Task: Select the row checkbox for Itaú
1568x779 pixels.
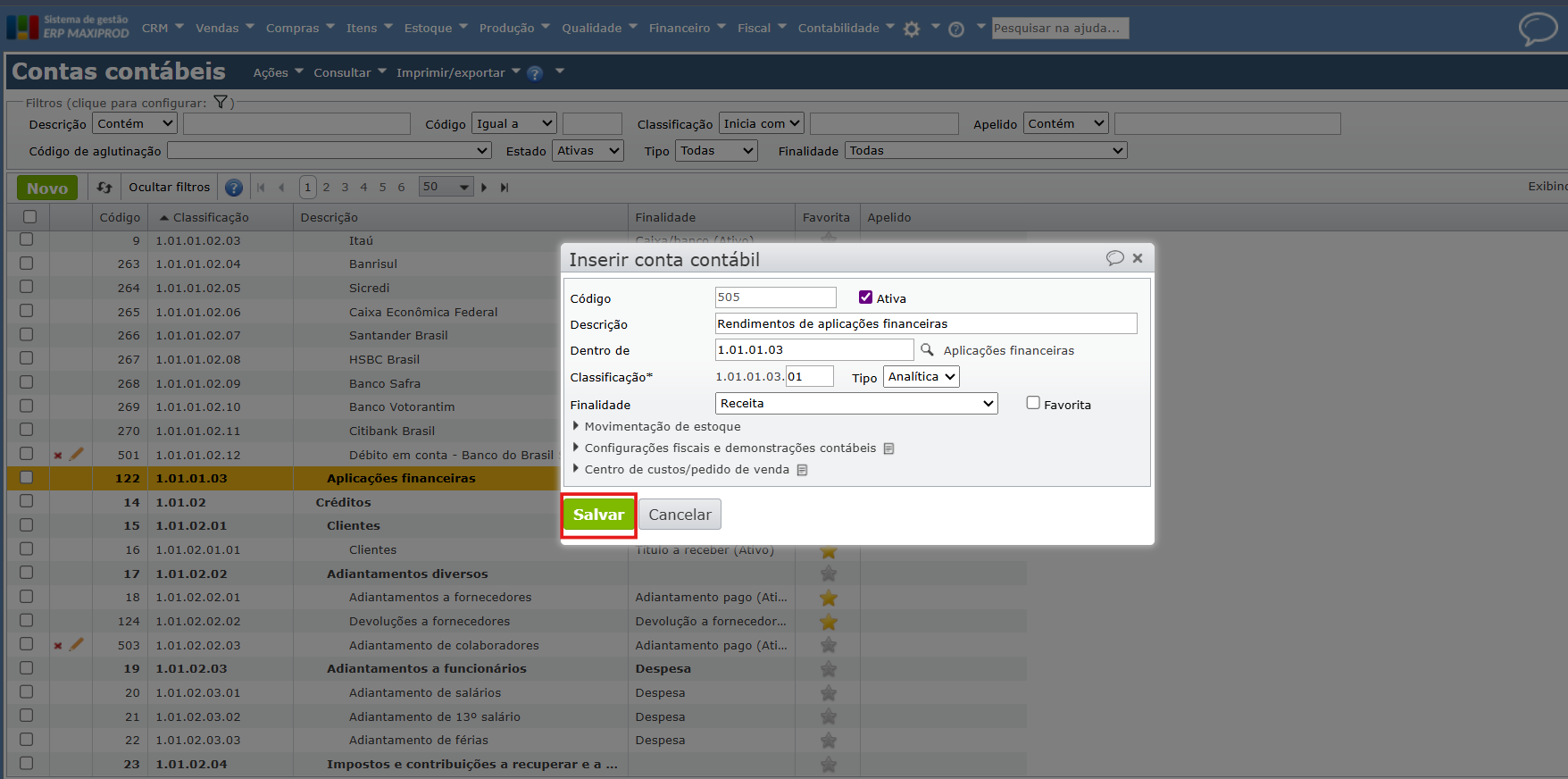Action: tap(27, 239)
